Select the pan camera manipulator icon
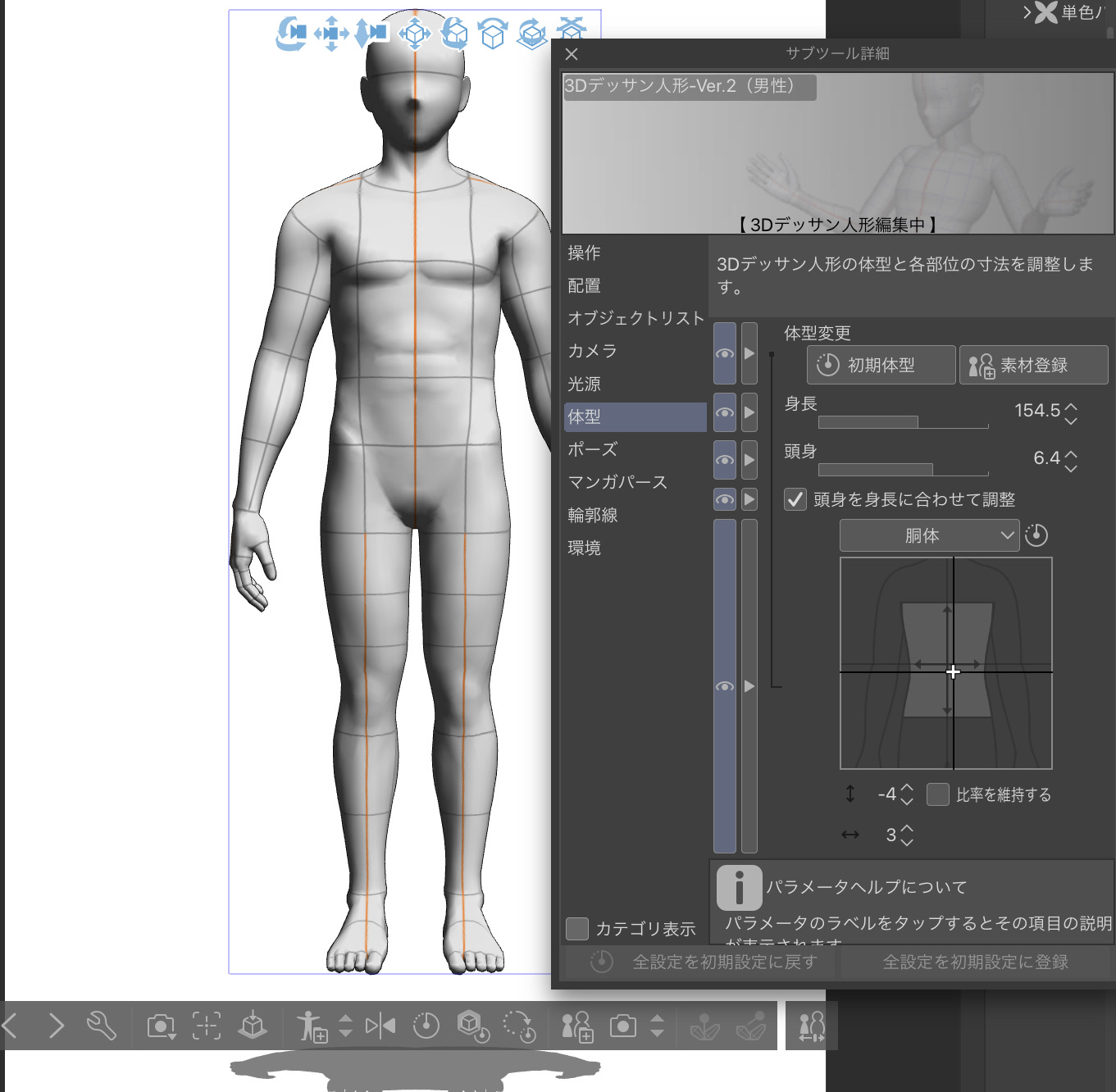This screenshot has height=1092, width=1116. click(331, 34)
